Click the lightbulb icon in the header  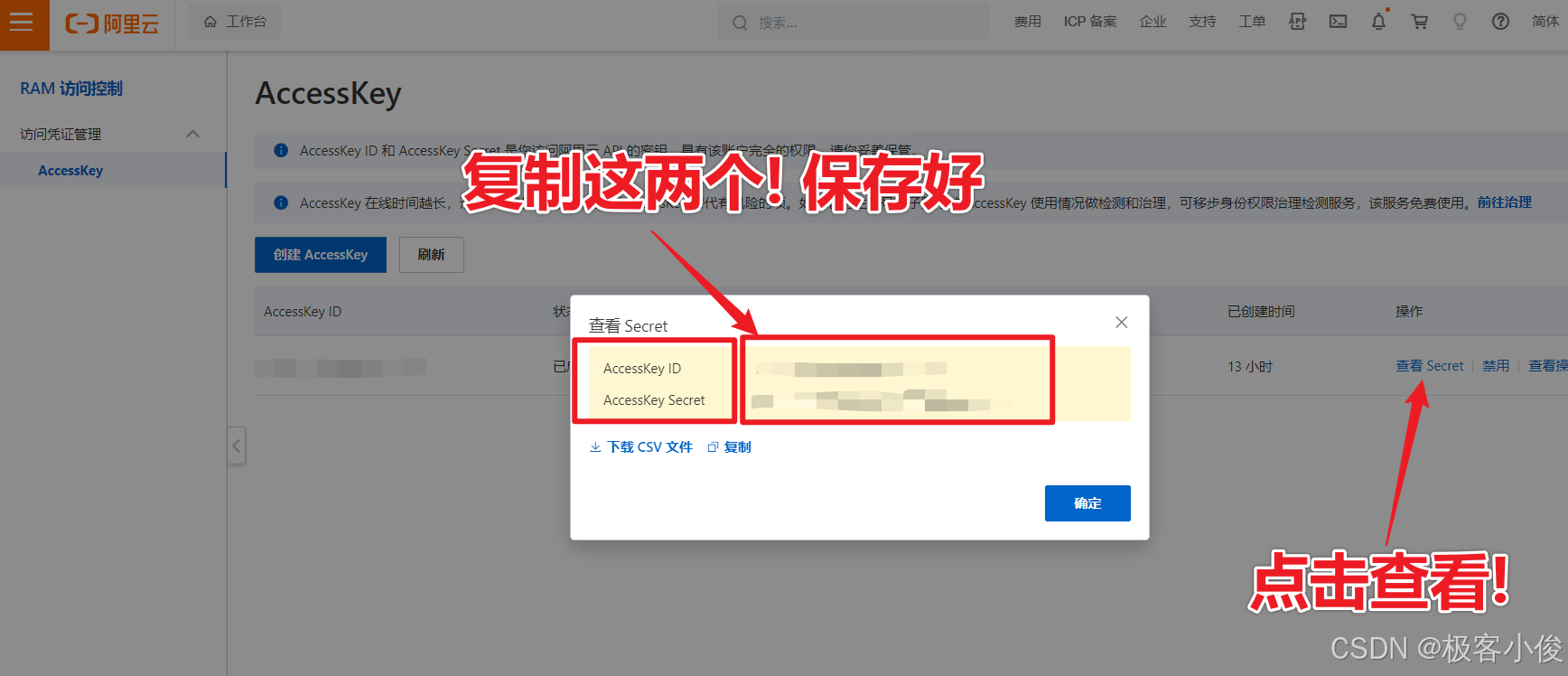click(1460, 22)
